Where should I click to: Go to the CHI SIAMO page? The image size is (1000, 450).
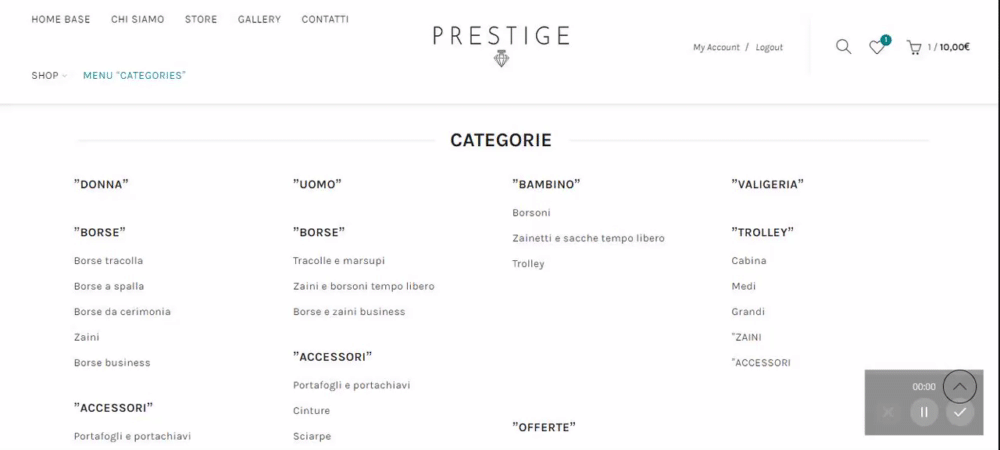(137, 20)
